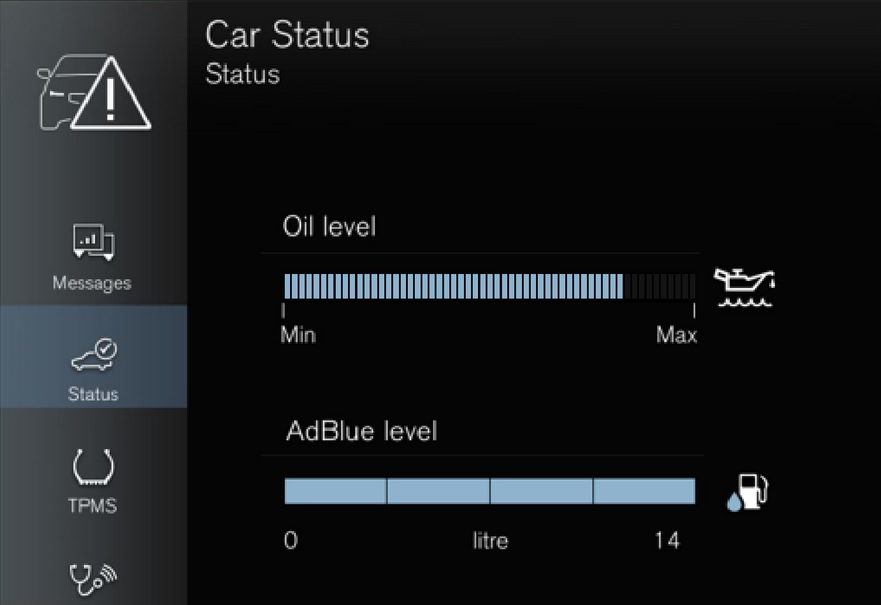Tap the AdBlue fuel pump icon
881x605 pixels.
tap(747, 492)
